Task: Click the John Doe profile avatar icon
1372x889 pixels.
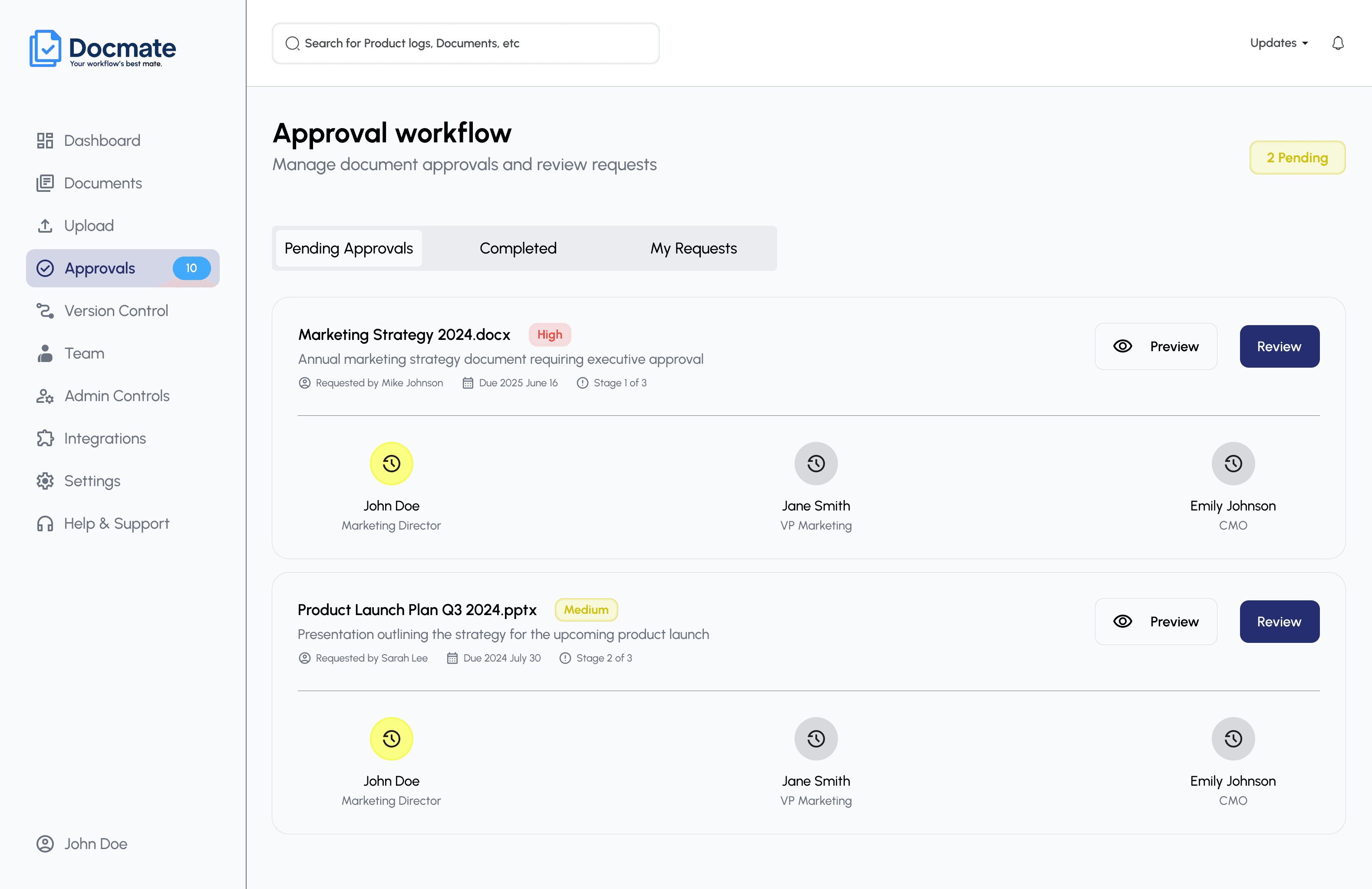Action: (45, 844)
